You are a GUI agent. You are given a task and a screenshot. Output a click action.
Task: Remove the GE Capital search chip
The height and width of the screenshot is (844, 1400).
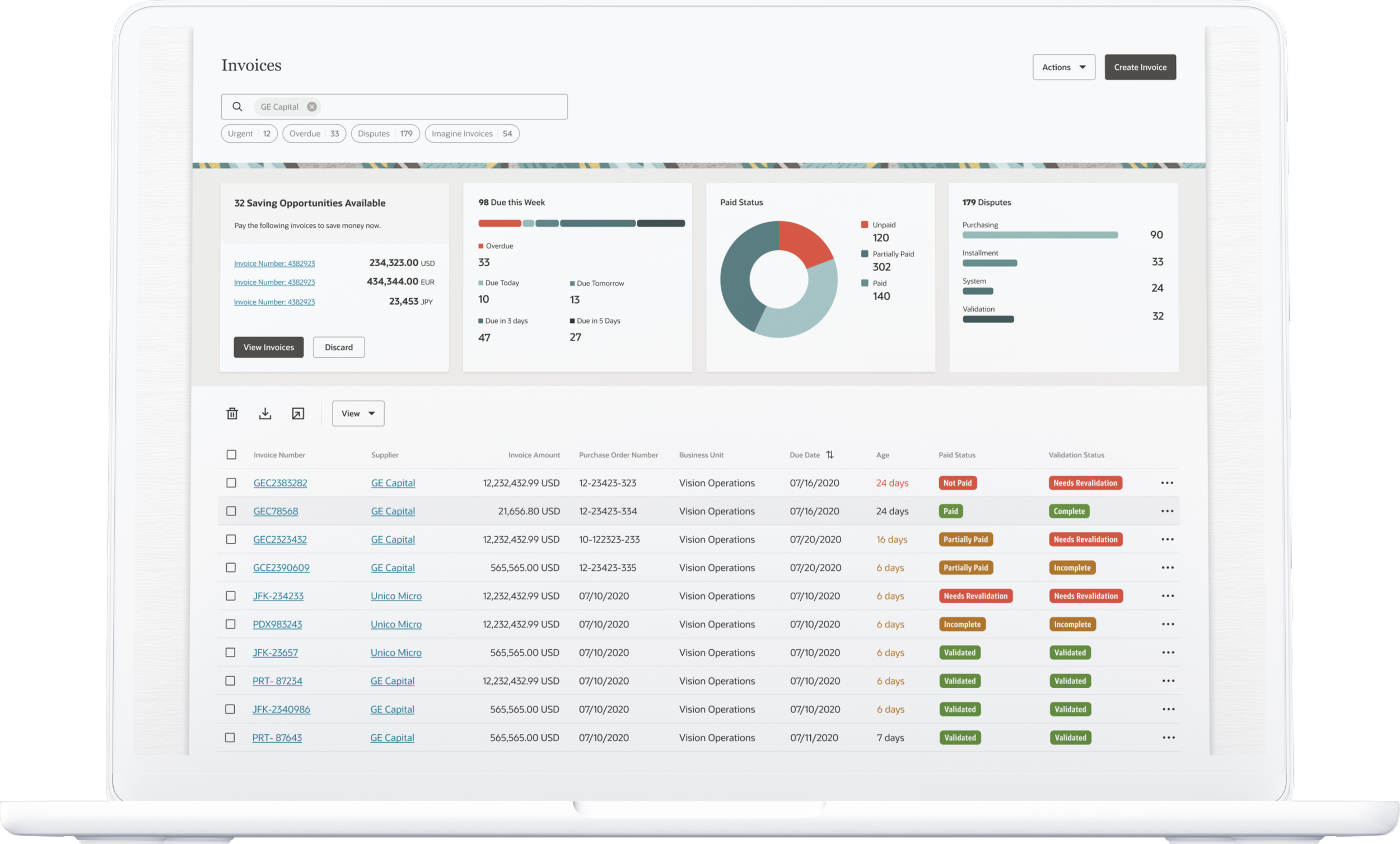[x=312, y=107]
